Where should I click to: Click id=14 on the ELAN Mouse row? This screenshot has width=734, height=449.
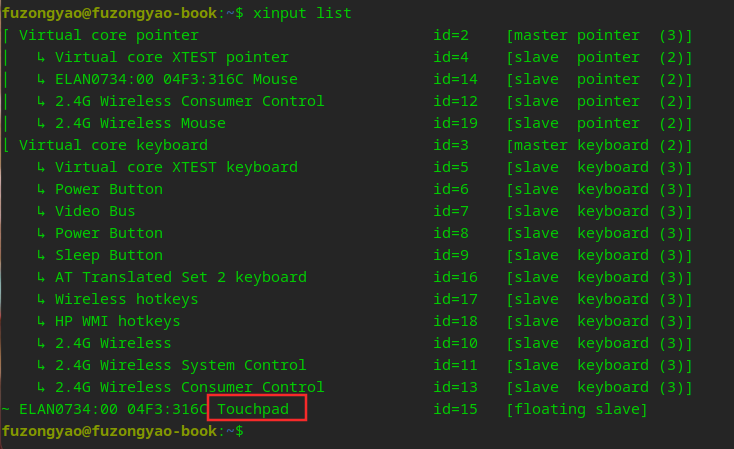(x=455, y=79)
